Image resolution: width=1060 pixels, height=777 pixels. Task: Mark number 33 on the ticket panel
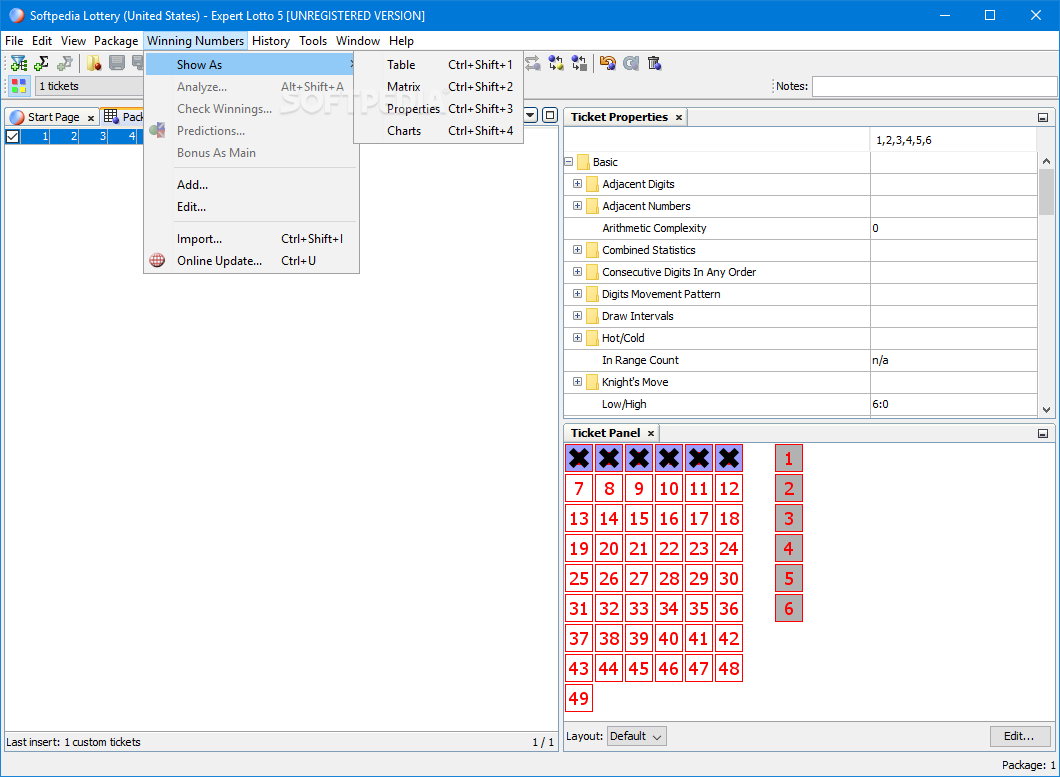click(x=639, y=609)
